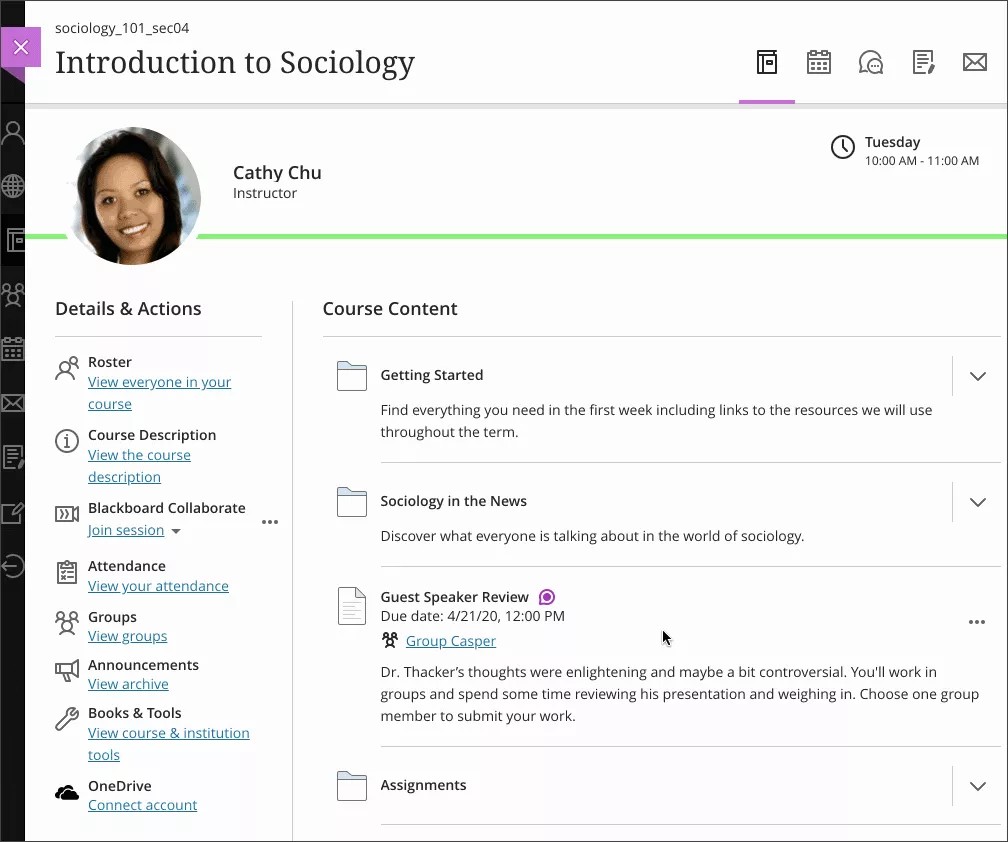Expand the Getting Started folder chevron
The width and height of the screenshot is (1008, 842).
[x=977, y=376]
